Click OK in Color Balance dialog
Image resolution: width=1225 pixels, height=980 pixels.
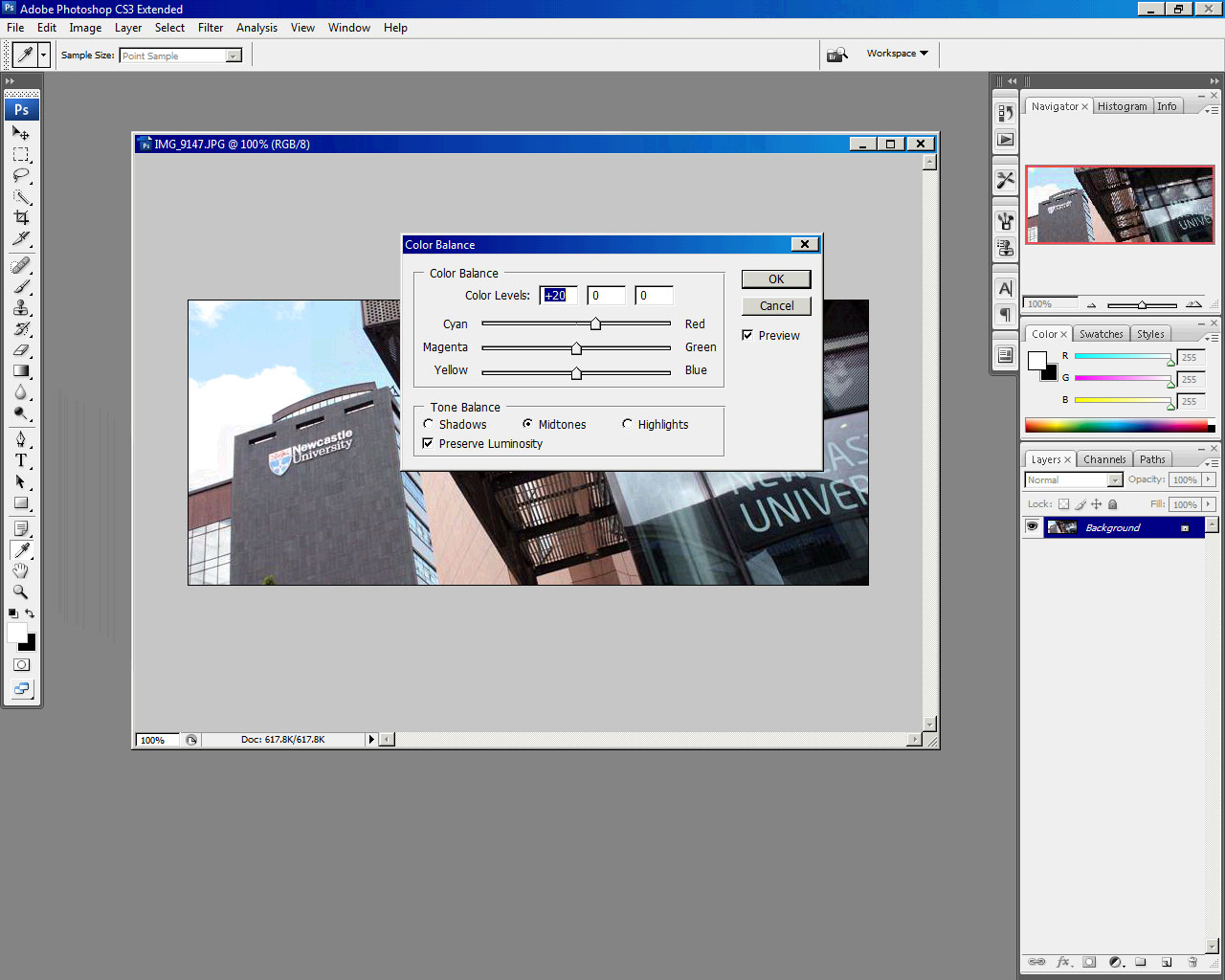coord(775,278)
